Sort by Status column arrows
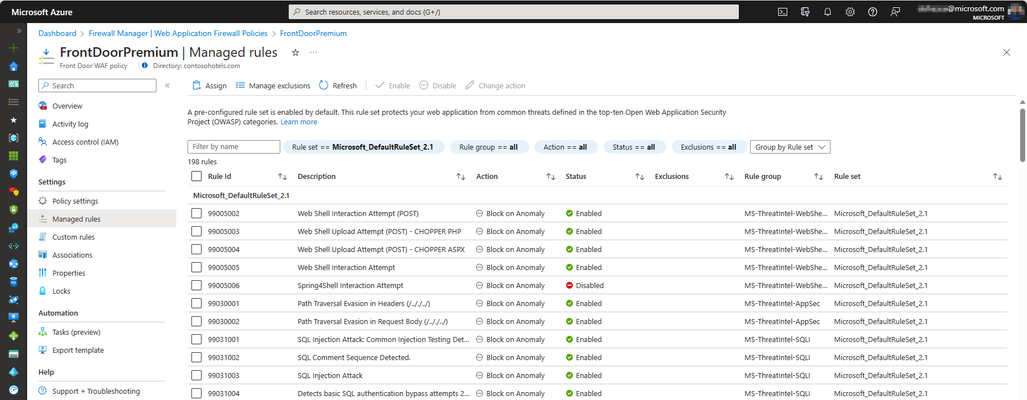The height and width of the screenshot is (400, 1027). [x=640, y=177]
